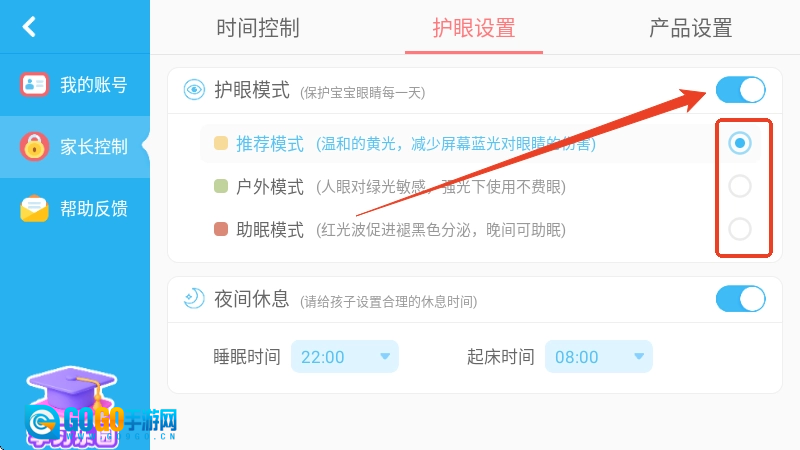Open the 睡眠时间 22:00 dropdown

[x=345, y=357]
